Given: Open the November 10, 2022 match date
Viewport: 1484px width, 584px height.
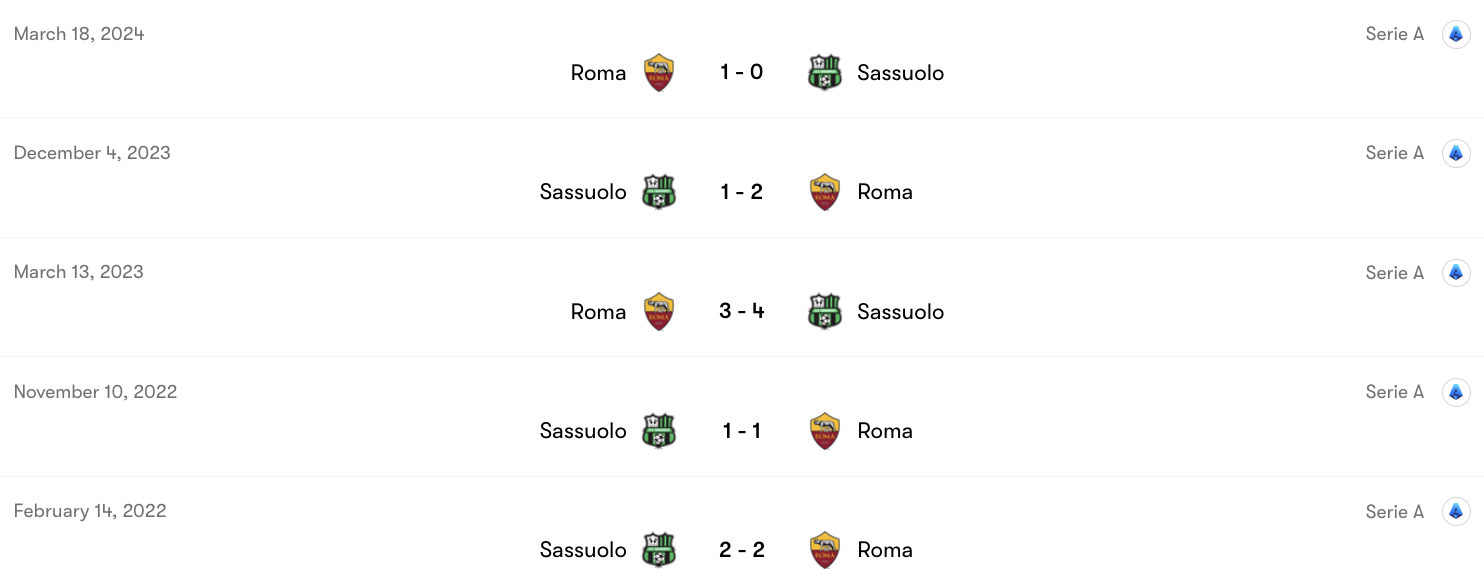Looking at the screenshot, I should click(x=95, y=391).
